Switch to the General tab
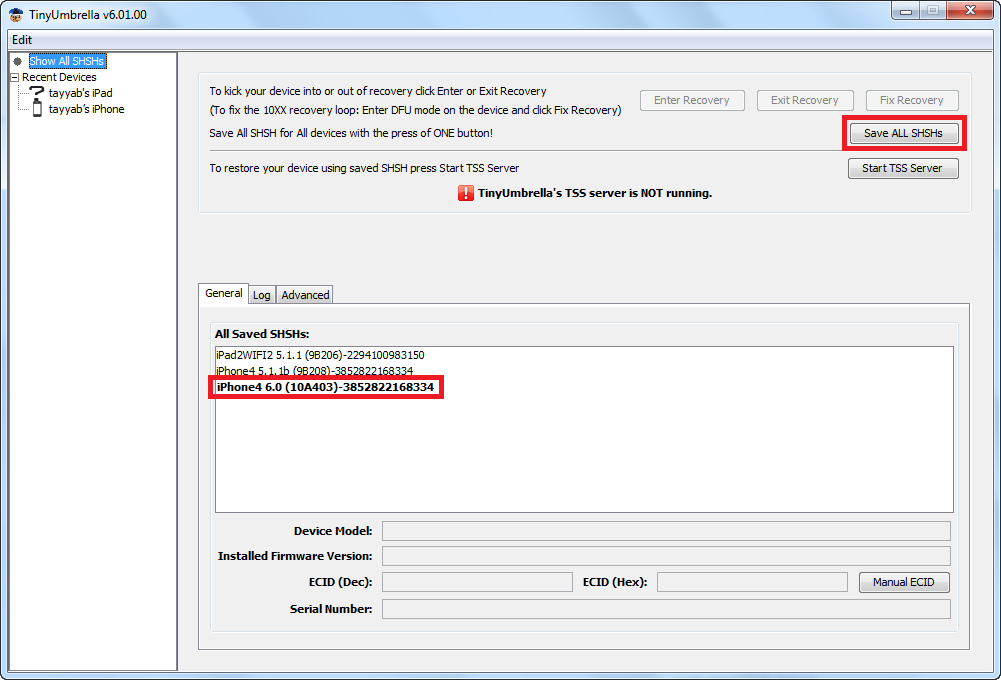Screen dimensions: 1001x680 pos(223,293)
